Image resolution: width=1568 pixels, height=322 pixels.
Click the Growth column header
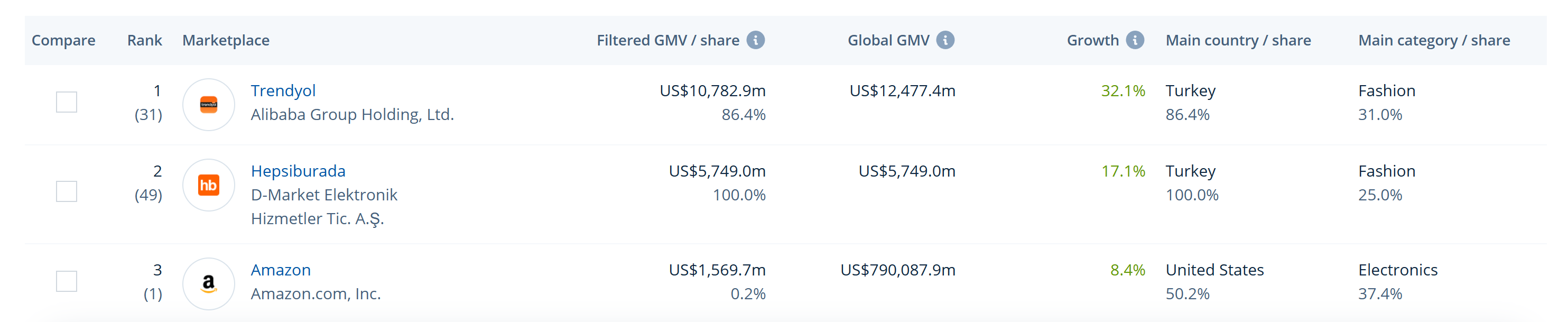(1092, 40)
